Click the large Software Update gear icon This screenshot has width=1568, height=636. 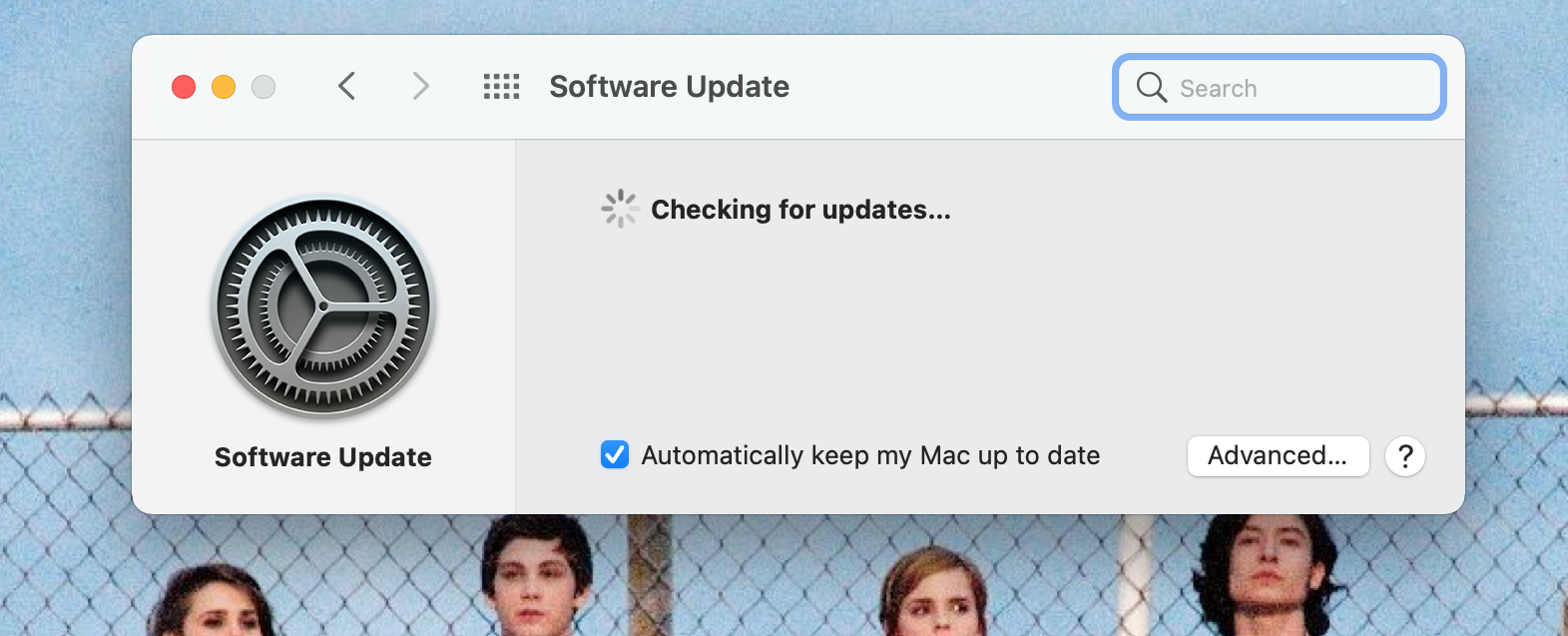point(323,306)
